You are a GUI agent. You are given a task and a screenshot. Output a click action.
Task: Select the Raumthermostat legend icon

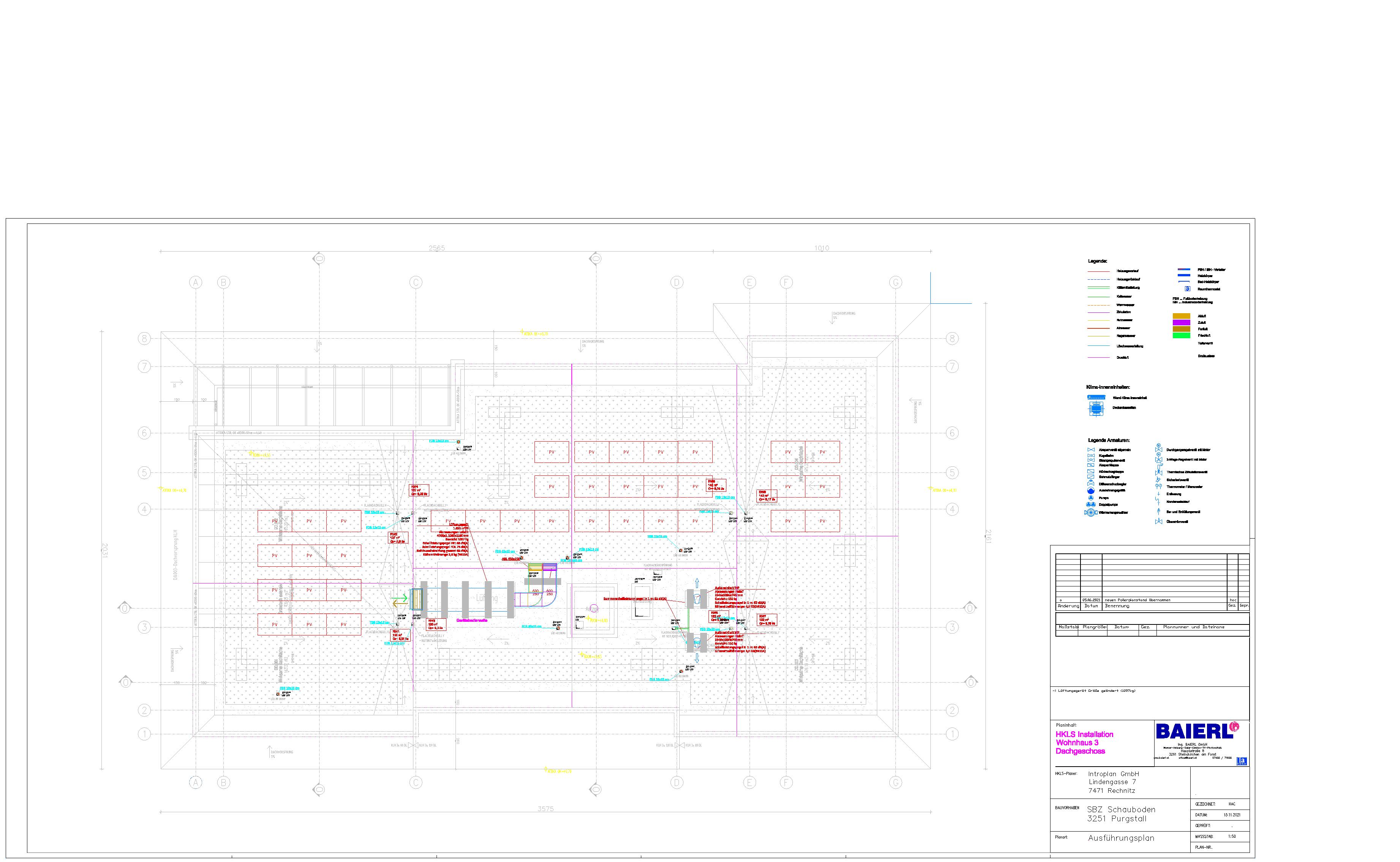(1188, 289)
